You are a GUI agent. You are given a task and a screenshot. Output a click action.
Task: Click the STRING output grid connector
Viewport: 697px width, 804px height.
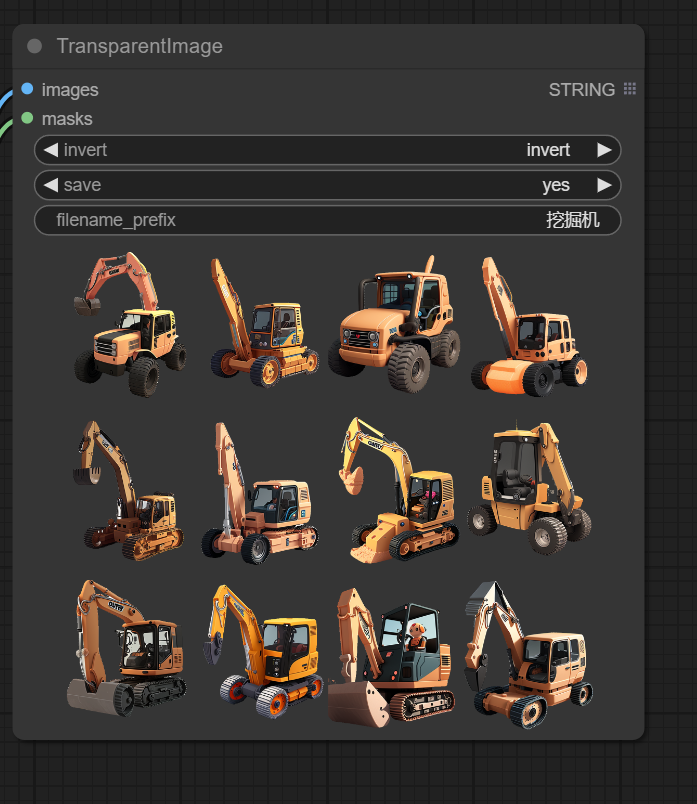click(x=630, y=89)
